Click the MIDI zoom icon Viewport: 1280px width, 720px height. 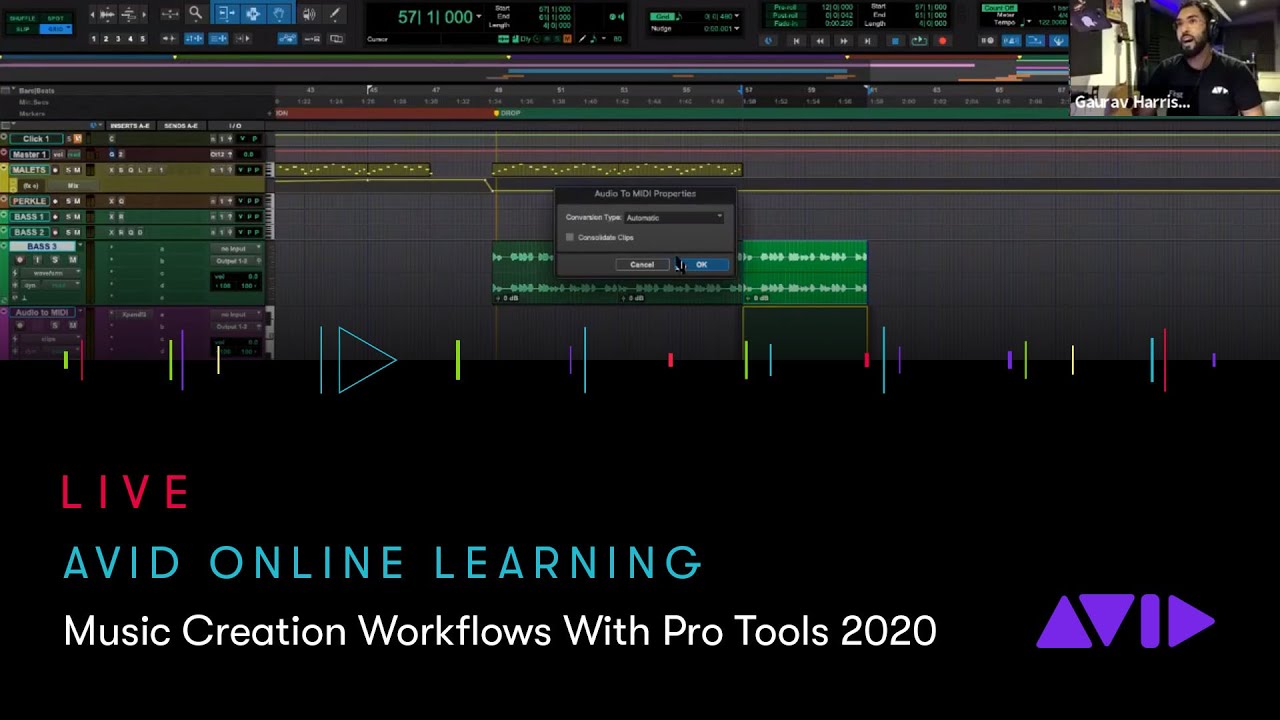[129, 14]
